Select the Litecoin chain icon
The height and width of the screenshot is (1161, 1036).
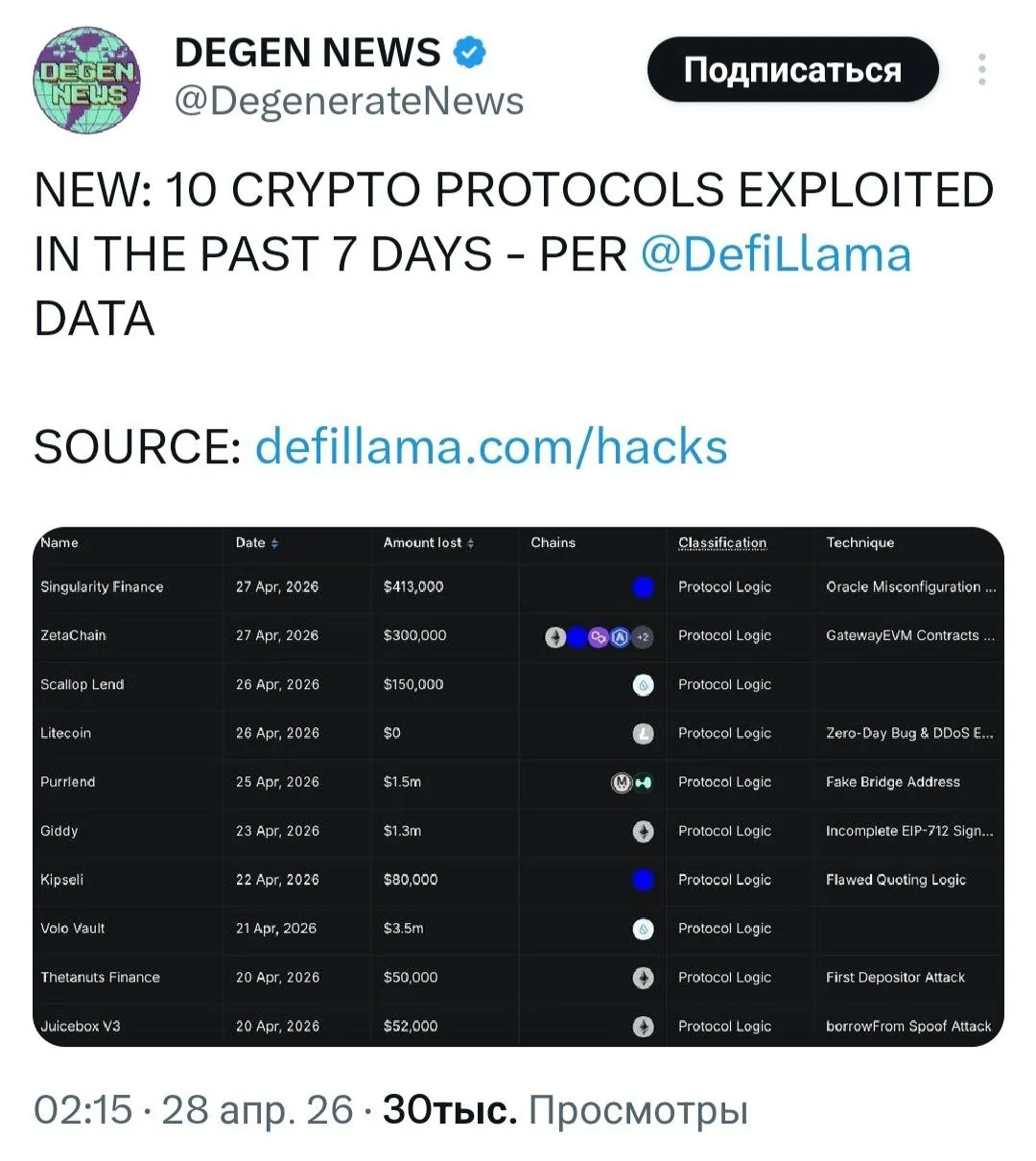pyautogui.click(x=644, y=734)
